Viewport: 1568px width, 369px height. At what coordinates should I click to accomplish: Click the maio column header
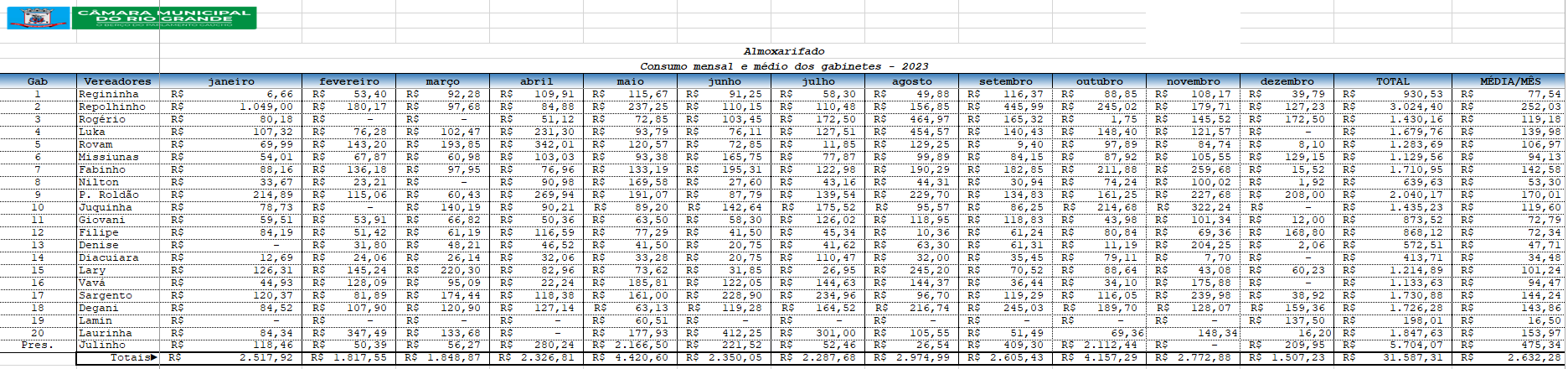click(x=630, y=81)
